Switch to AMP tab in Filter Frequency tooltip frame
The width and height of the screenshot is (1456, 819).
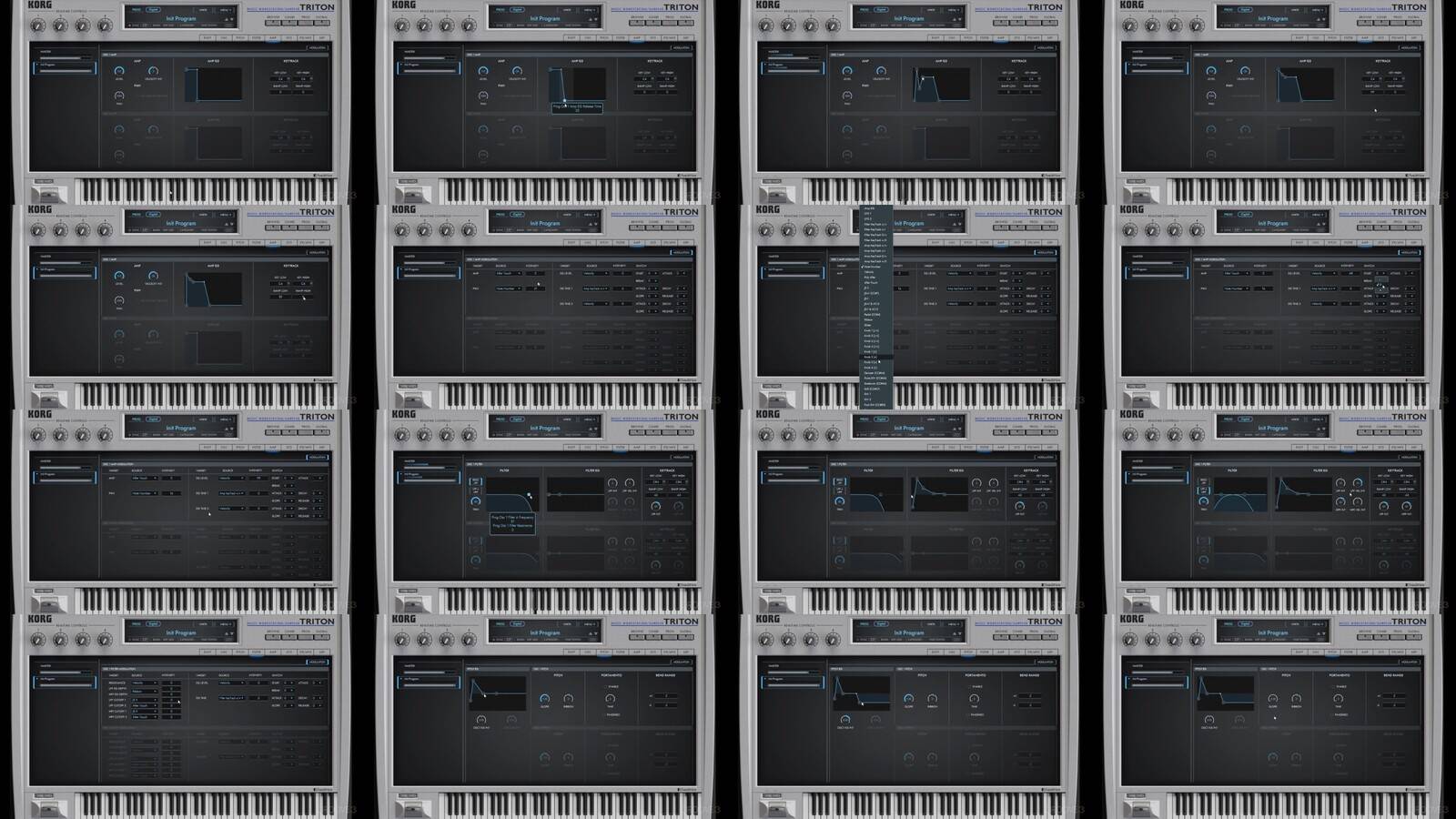[637, 448]
